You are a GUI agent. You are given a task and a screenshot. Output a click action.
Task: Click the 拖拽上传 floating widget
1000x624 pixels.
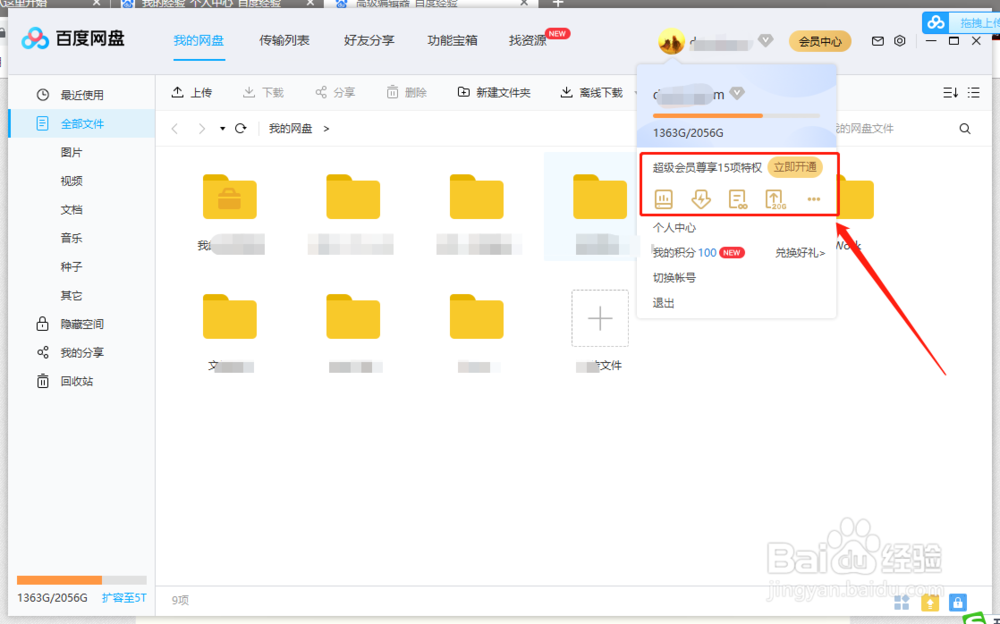tap(961, 23)
